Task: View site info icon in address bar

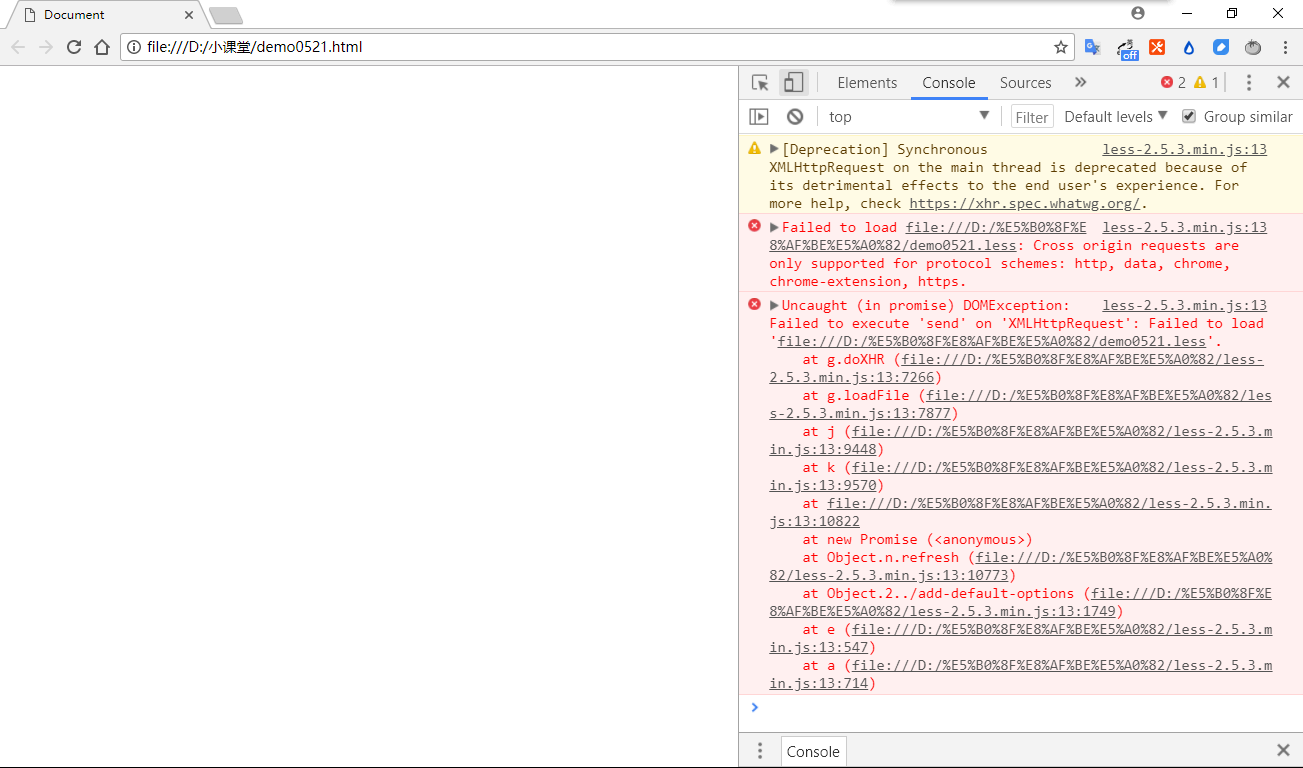Action: coord(134,47)
